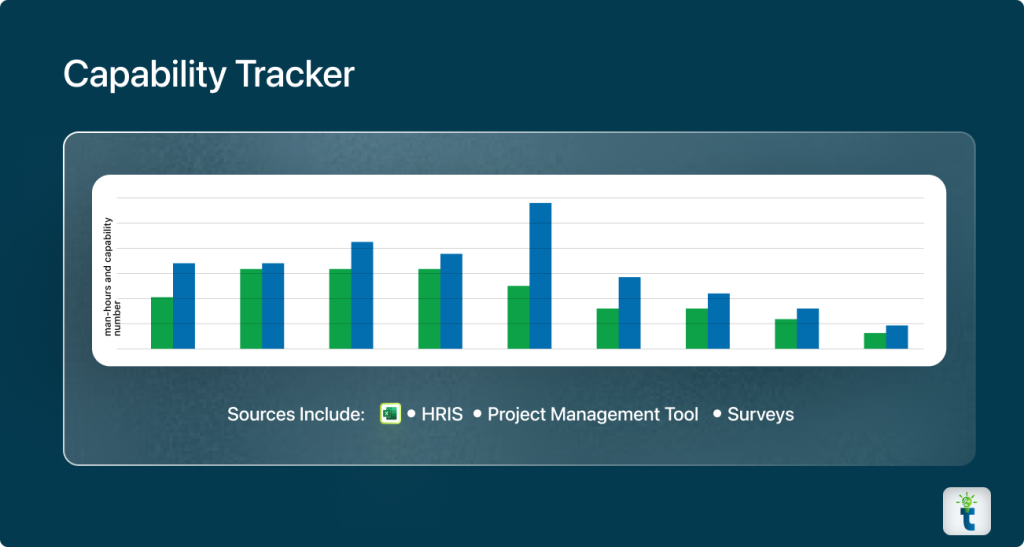Click the leftmost green bar

pyautogui.click(x=162, y=323)
